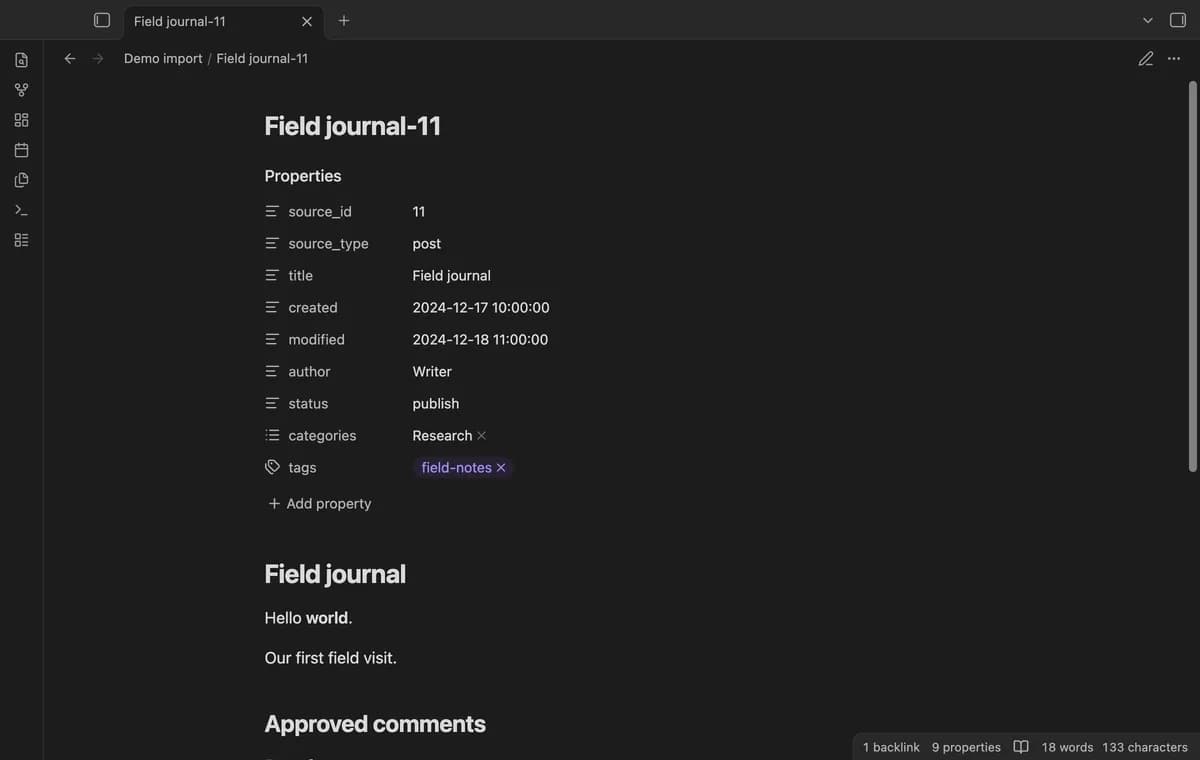Open daily note calendar icon
Viewport: 1200px width, 760px height.
[21, 150]
